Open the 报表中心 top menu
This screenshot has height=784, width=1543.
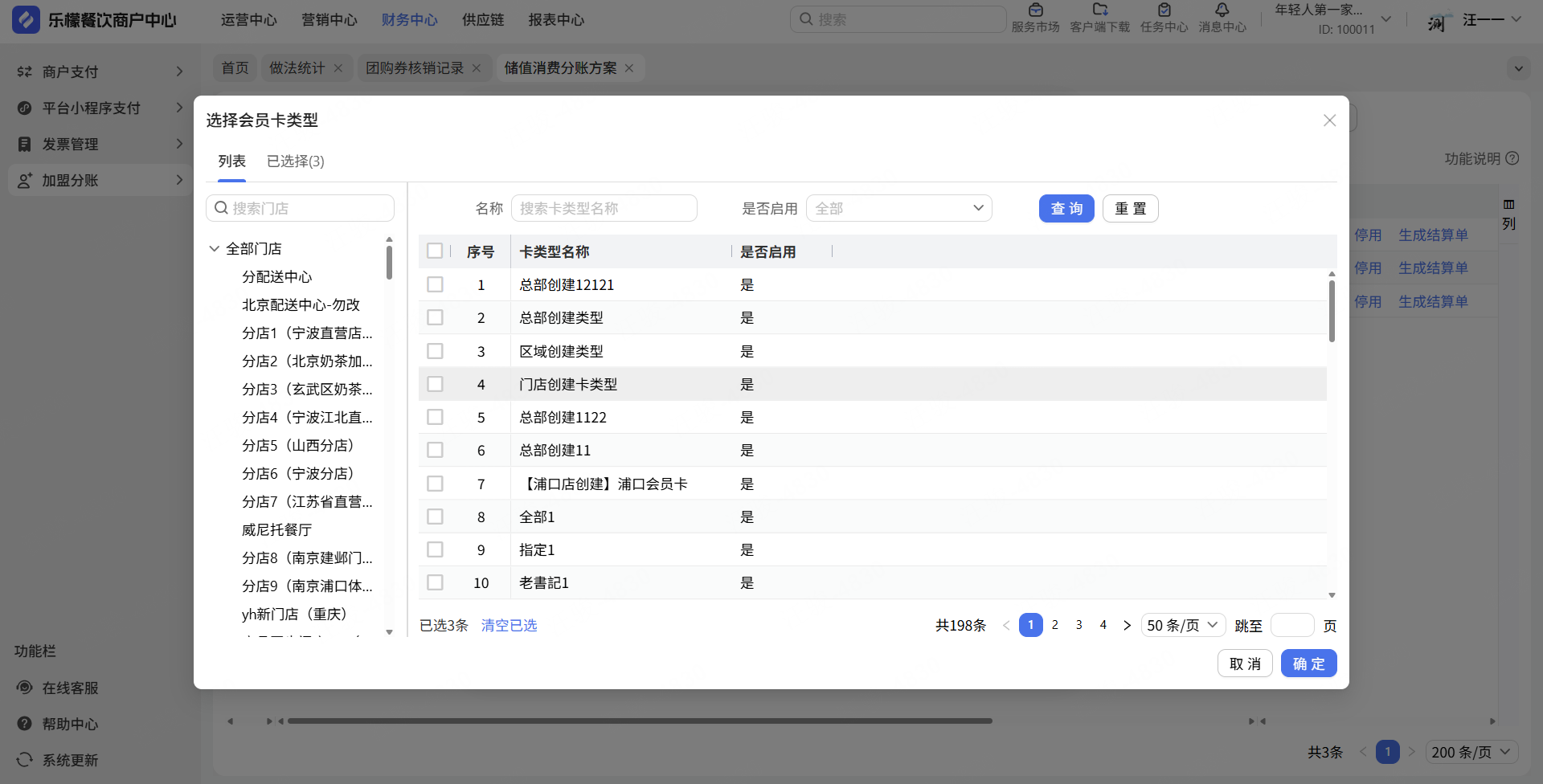(556, 20)
